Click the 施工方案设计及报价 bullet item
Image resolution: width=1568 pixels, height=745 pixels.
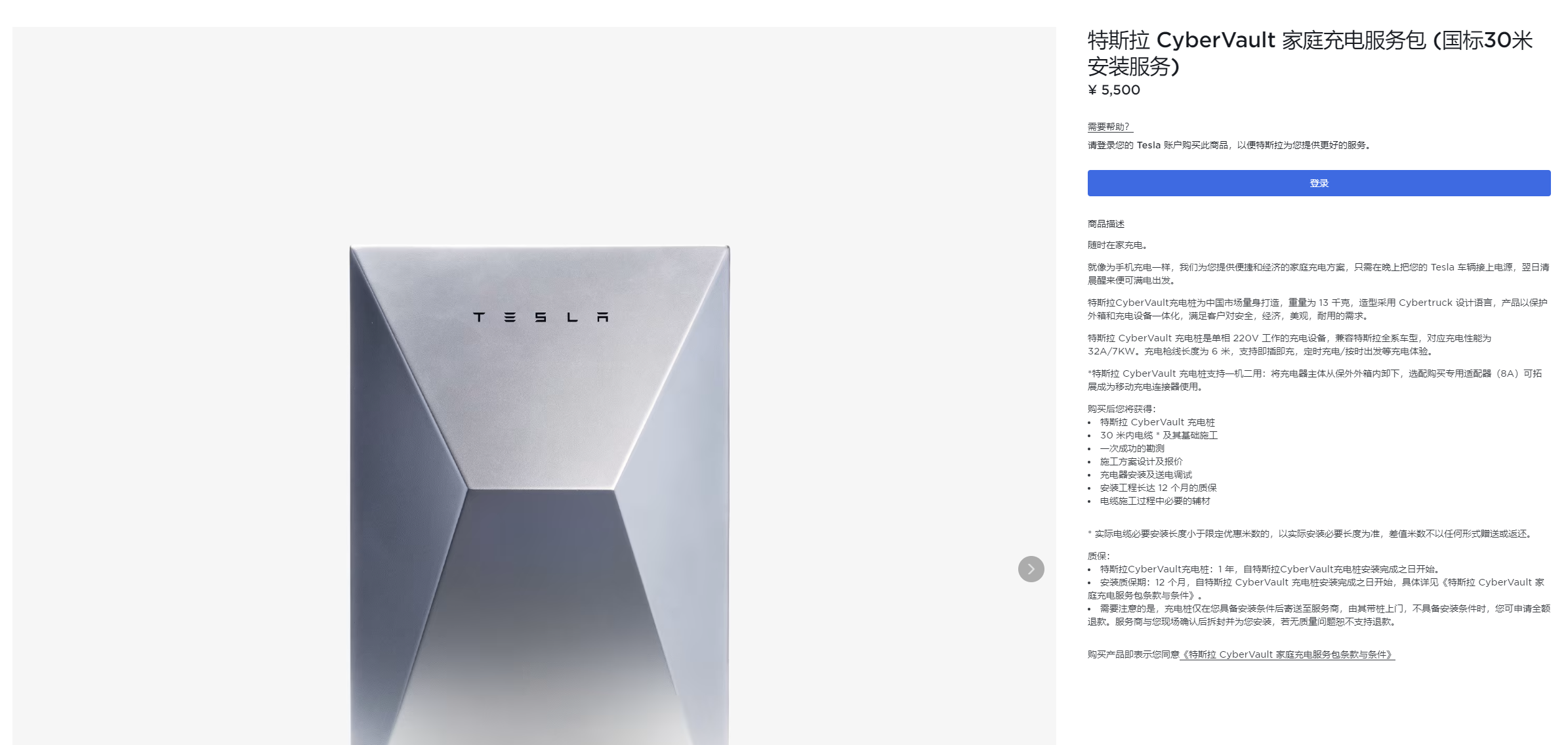(x=1142, y=461)
